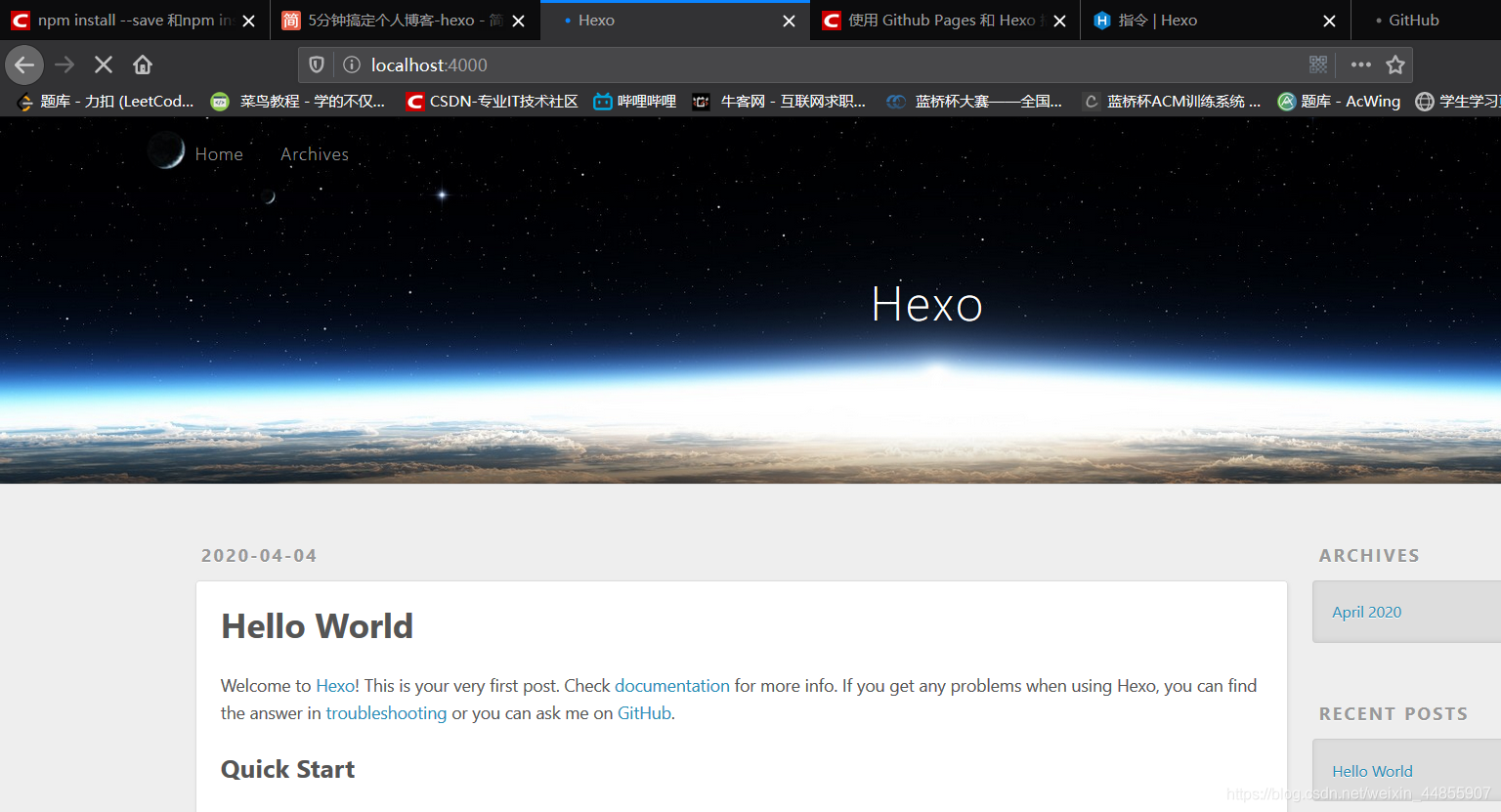This screenshot has height=812, width=1501.
Task: Follow the GitHub link in the post
Action: pyautogui.click(x=644, y=713)
